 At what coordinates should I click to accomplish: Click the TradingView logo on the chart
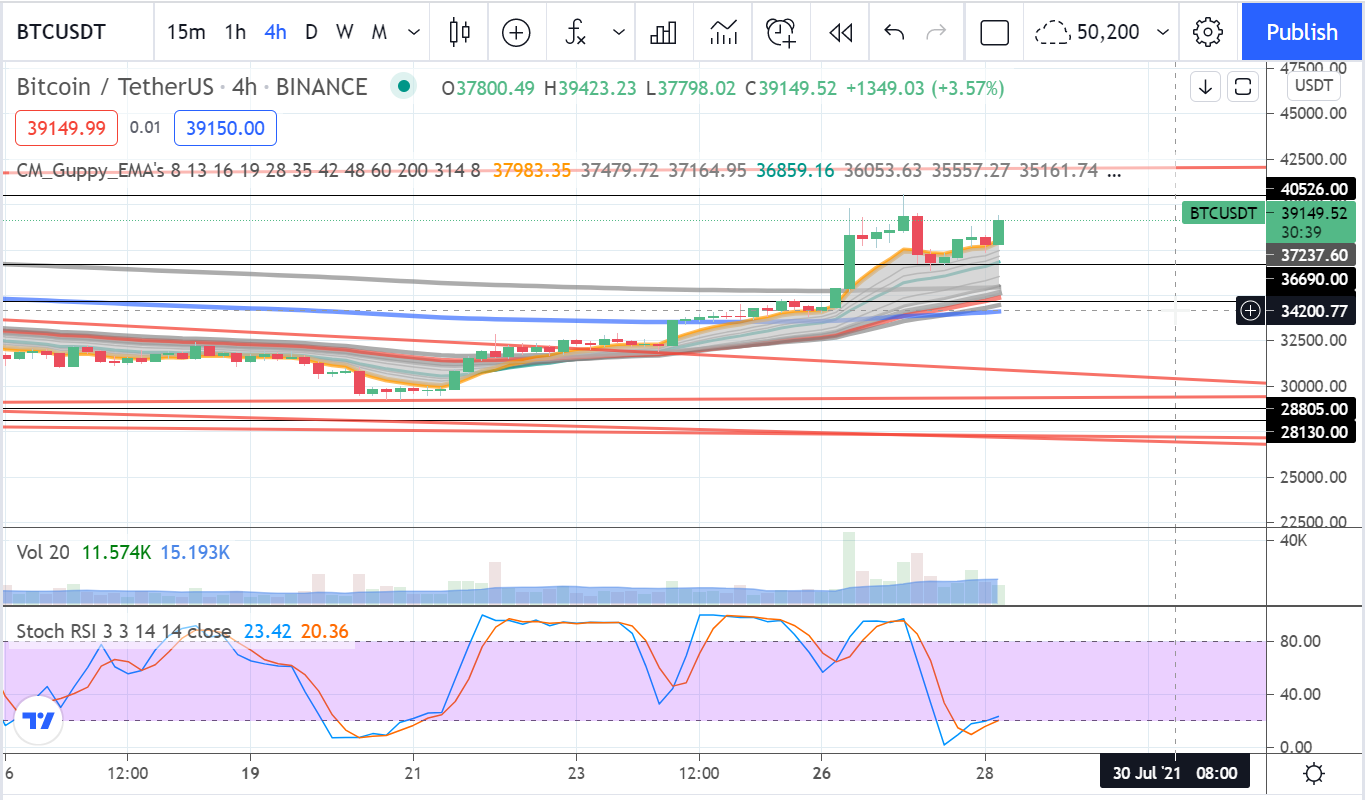point(38,722)
